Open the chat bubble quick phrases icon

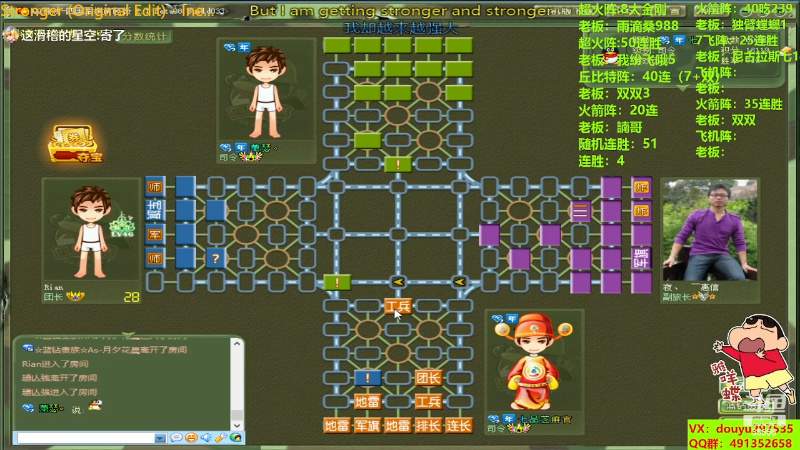tap(177, 438)
